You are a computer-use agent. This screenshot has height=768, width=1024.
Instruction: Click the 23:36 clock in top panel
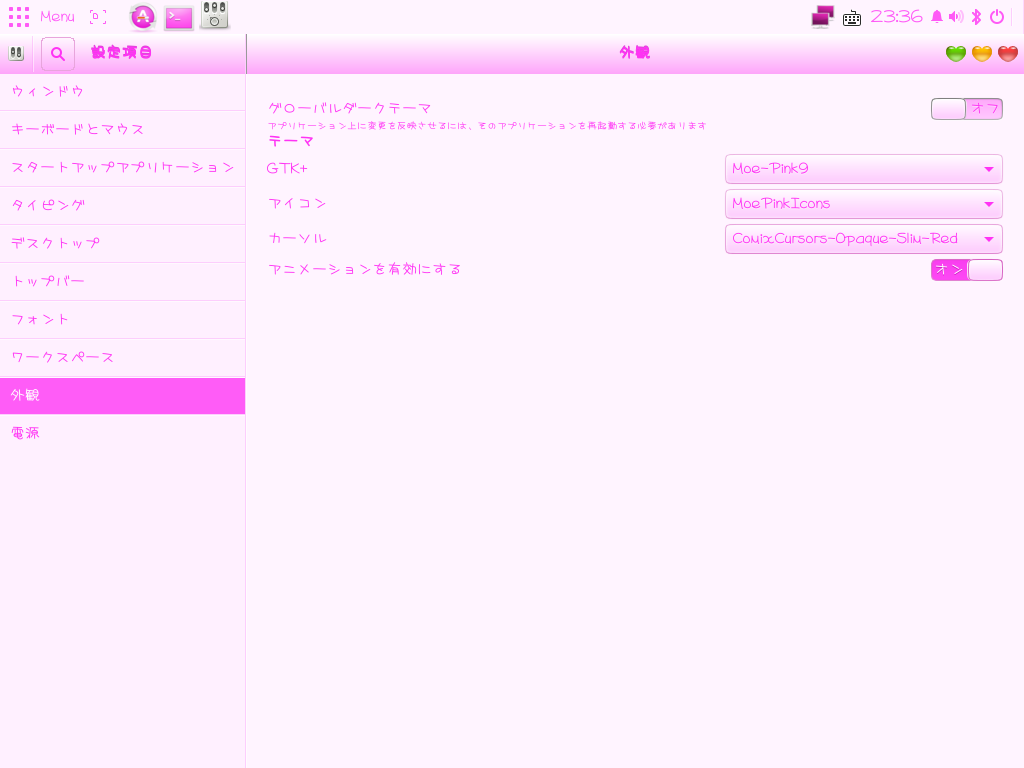(896, 17)
